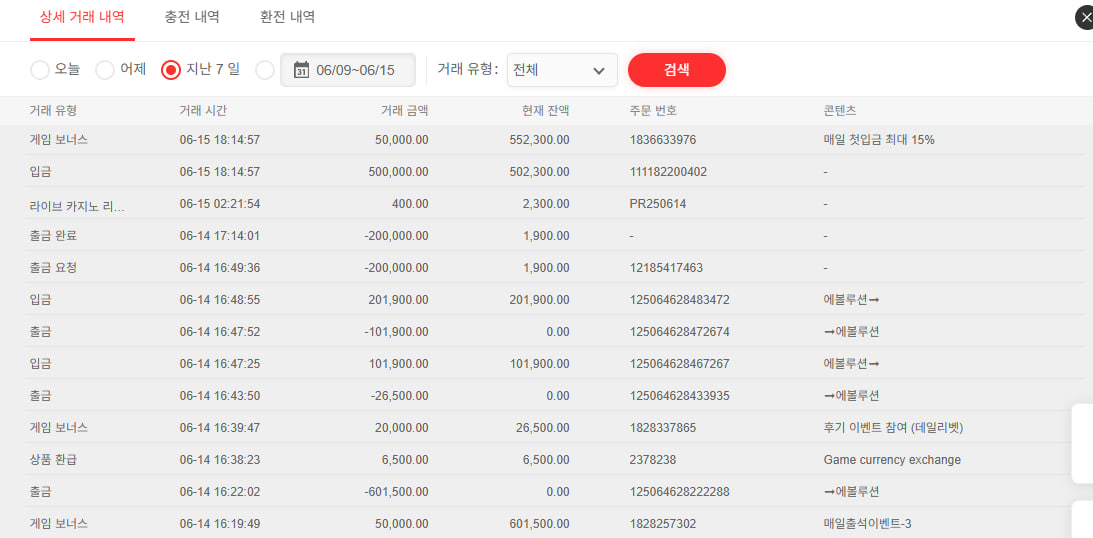Open the 거래 유형 dropdown showing 전체

[x=561, y=70]
